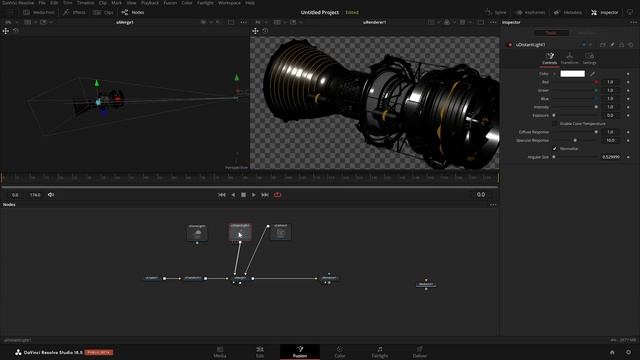Image resolution: width=640 pixels, height=360 pixels.
Task: Open Project Manager home icon
Action: point(612,352)
